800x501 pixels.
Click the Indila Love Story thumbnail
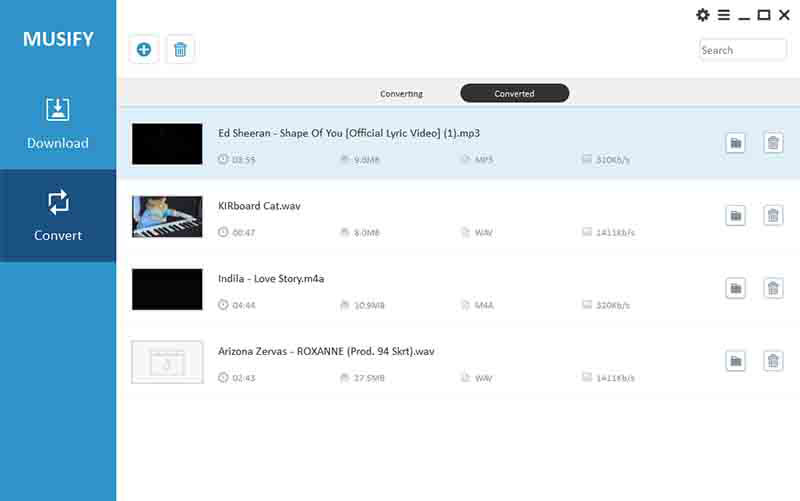click(x=167, y=289)
